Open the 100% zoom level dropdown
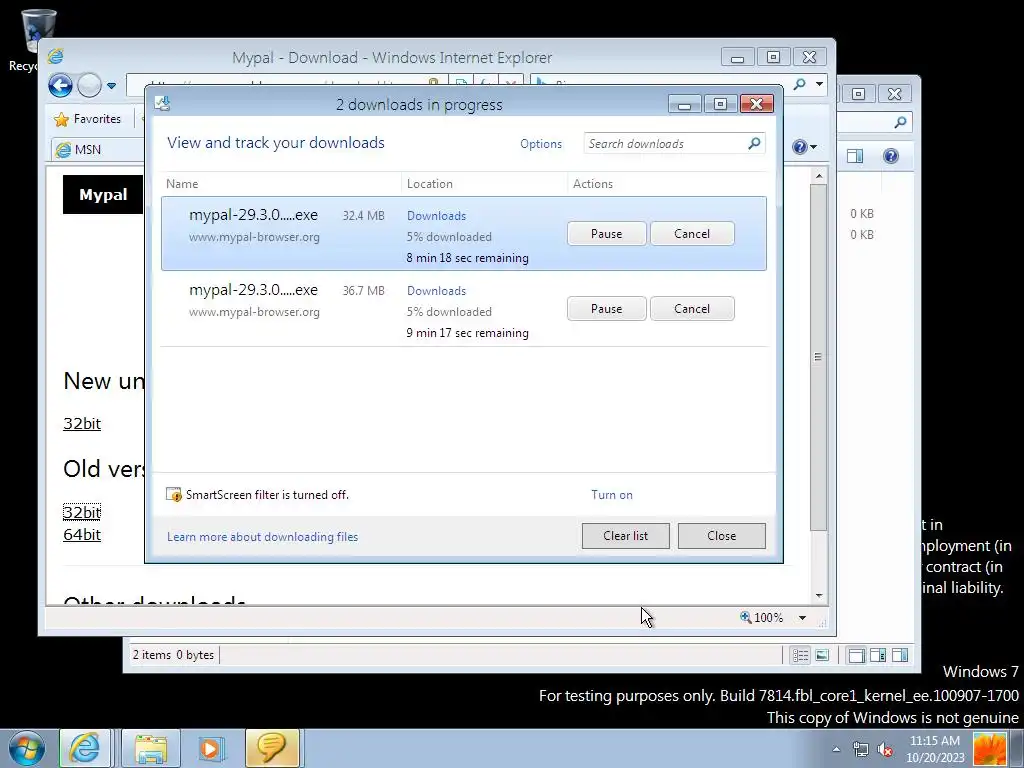1024x768 pixels. [803, 618]
